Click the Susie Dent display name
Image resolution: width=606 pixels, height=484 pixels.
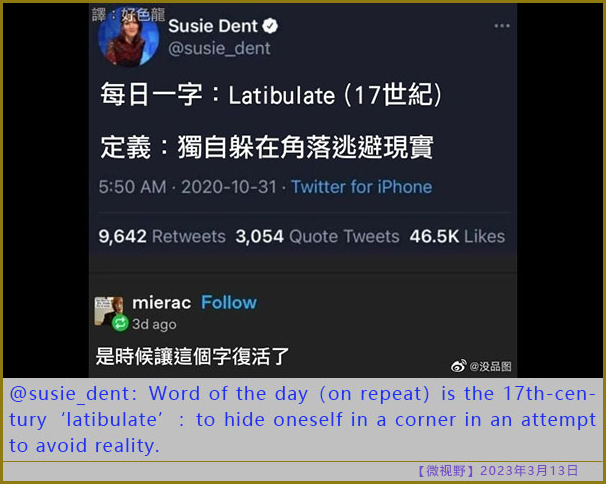[x=213, y=26]
